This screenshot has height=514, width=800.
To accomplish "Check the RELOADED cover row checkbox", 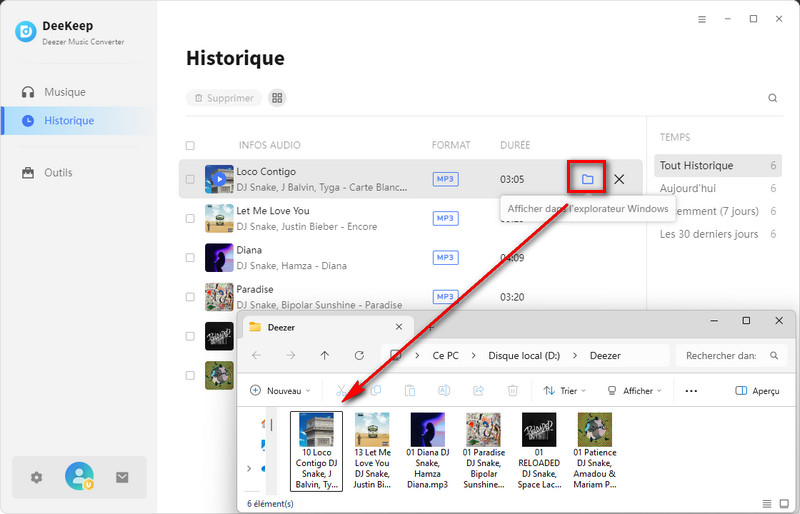I will point(190,336).
